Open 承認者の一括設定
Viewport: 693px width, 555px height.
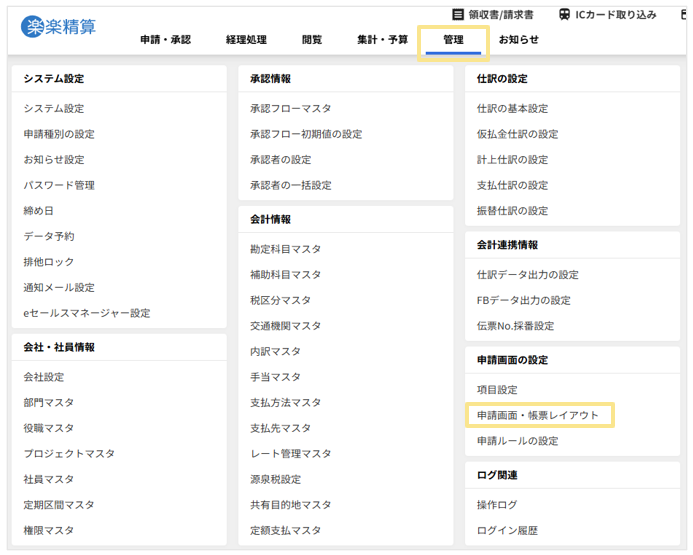[x=291, y=185]
